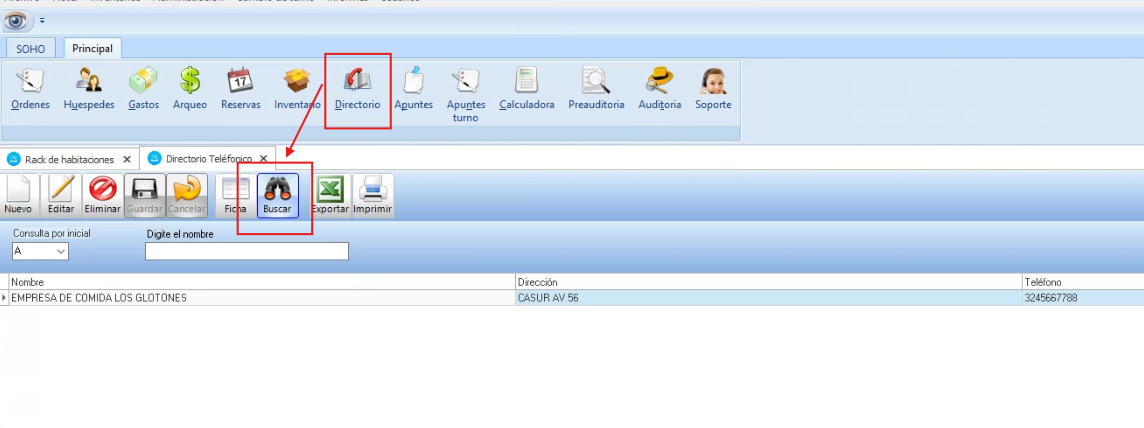Open the quick access toolbar dropdown arrow
Image resolution: width=1144 pixels, height=428 pixels.
(x=42, y=21)
